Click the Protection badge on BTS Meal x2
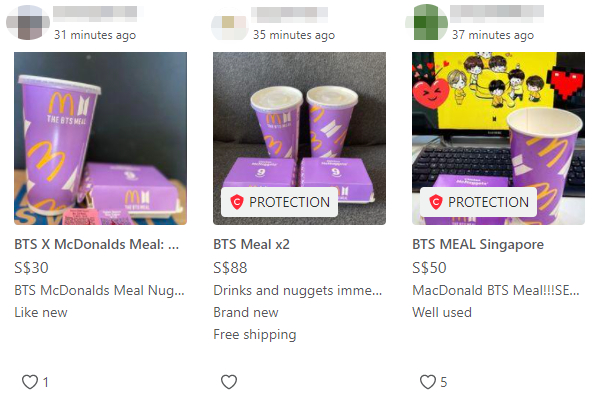The height and width of the screenshot is (405, 605). tap(279, 202)
